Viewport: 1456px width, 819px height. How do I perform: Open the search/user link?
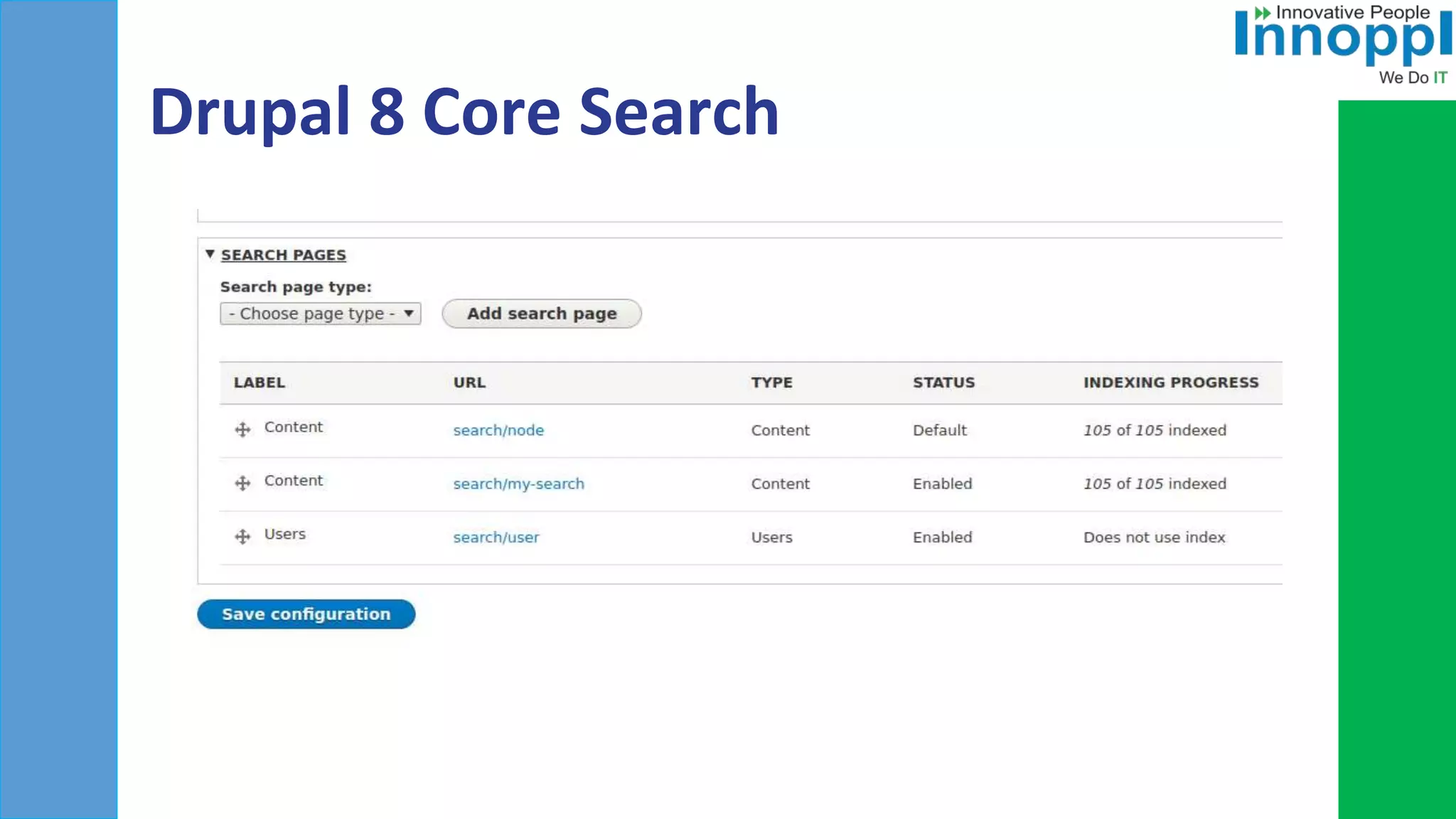point(496,537)
